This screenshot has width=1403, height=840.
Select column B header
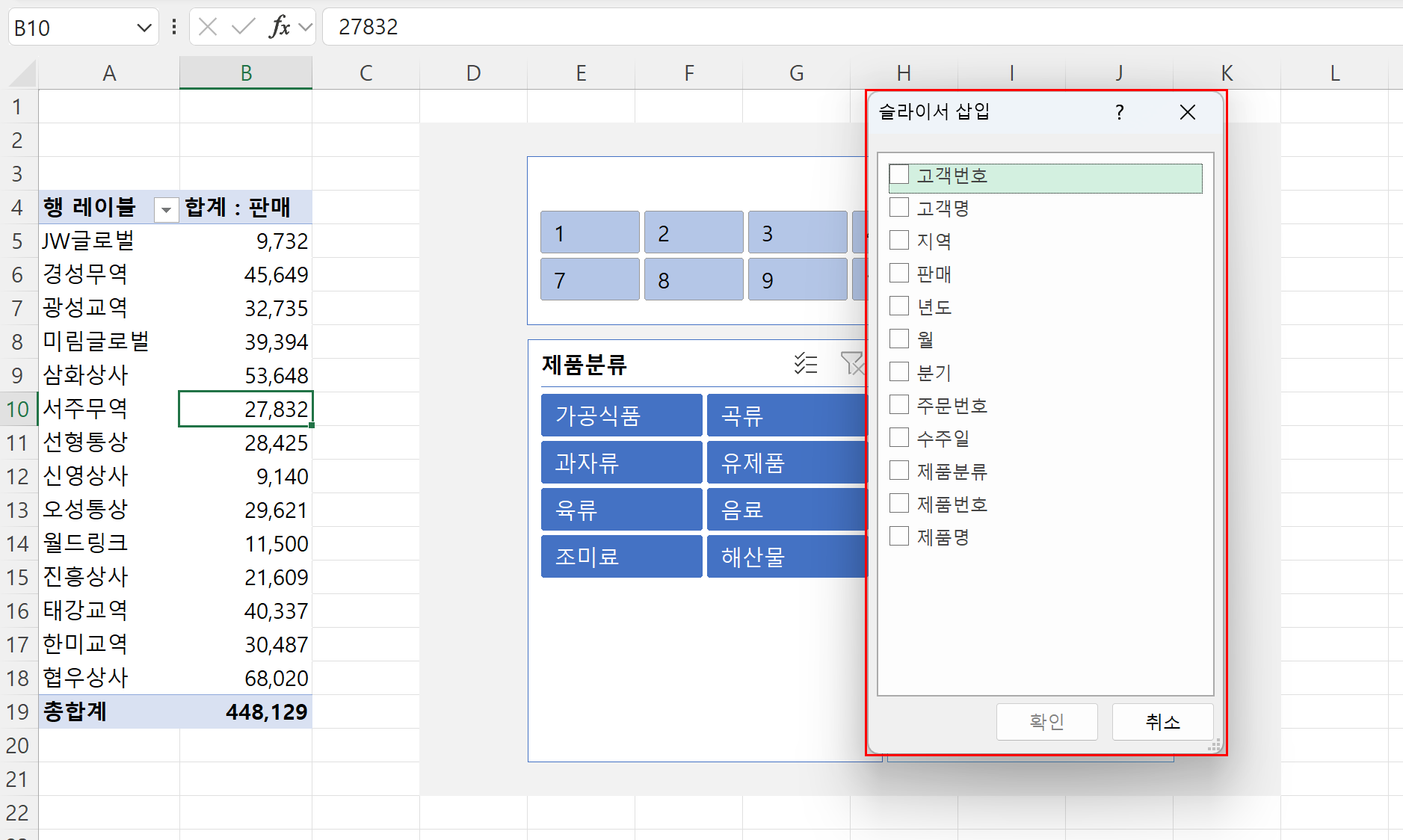coord(246,73)
